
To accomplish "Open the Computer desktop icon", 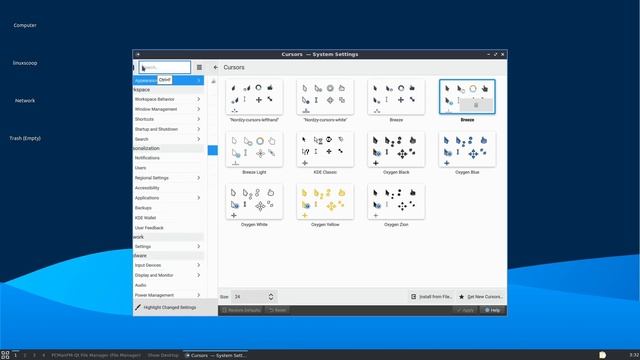I will pyautogui.click(x=25, y=25).
